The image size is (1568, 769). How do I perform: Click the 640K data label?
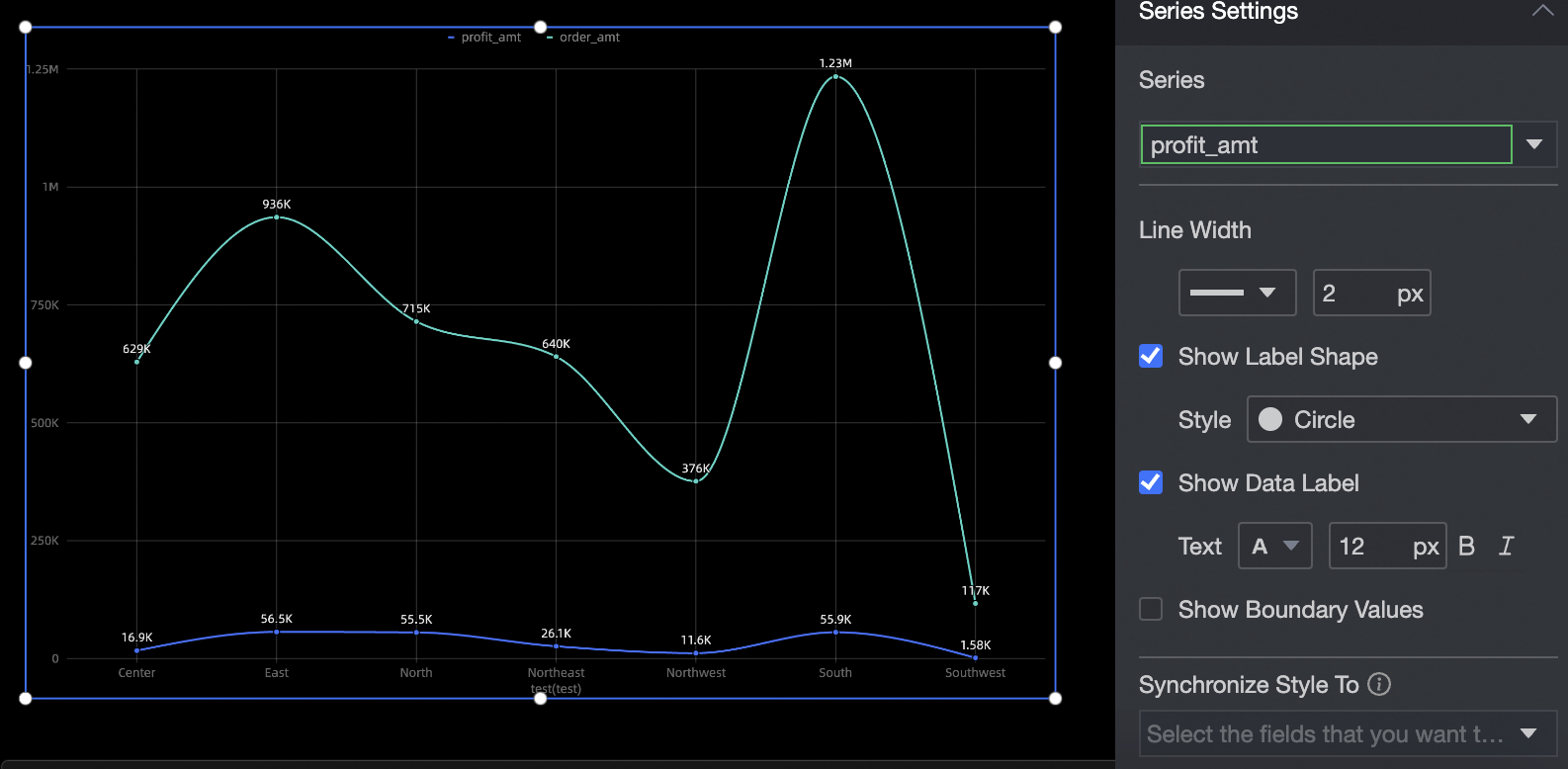point(556,344)
